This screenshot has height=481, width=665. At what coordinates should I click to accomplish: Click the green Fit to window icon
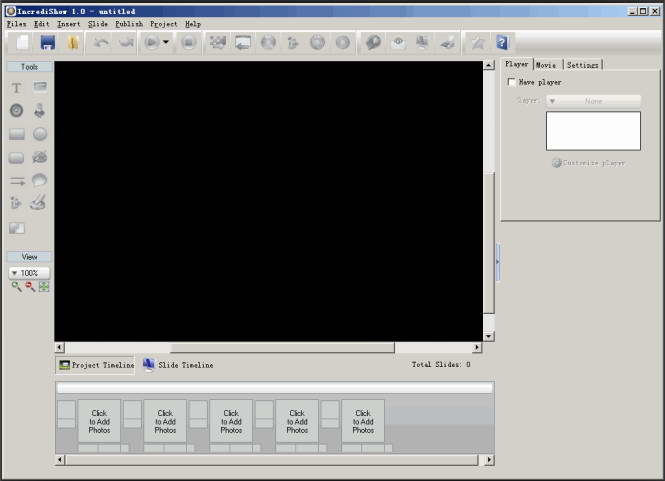pos(44,287)
